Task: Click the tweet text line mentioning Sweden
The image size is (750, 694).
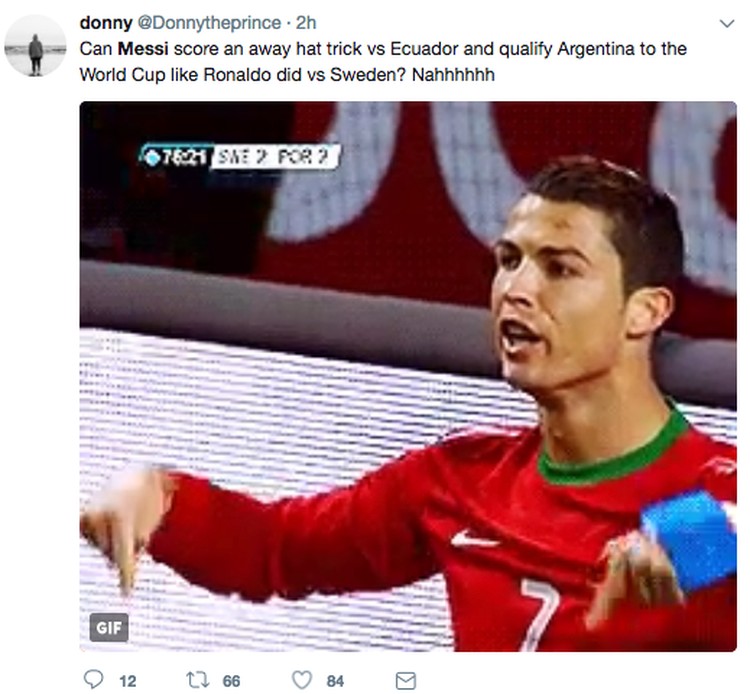Action: pyautogui.click(x=287, y=75)
